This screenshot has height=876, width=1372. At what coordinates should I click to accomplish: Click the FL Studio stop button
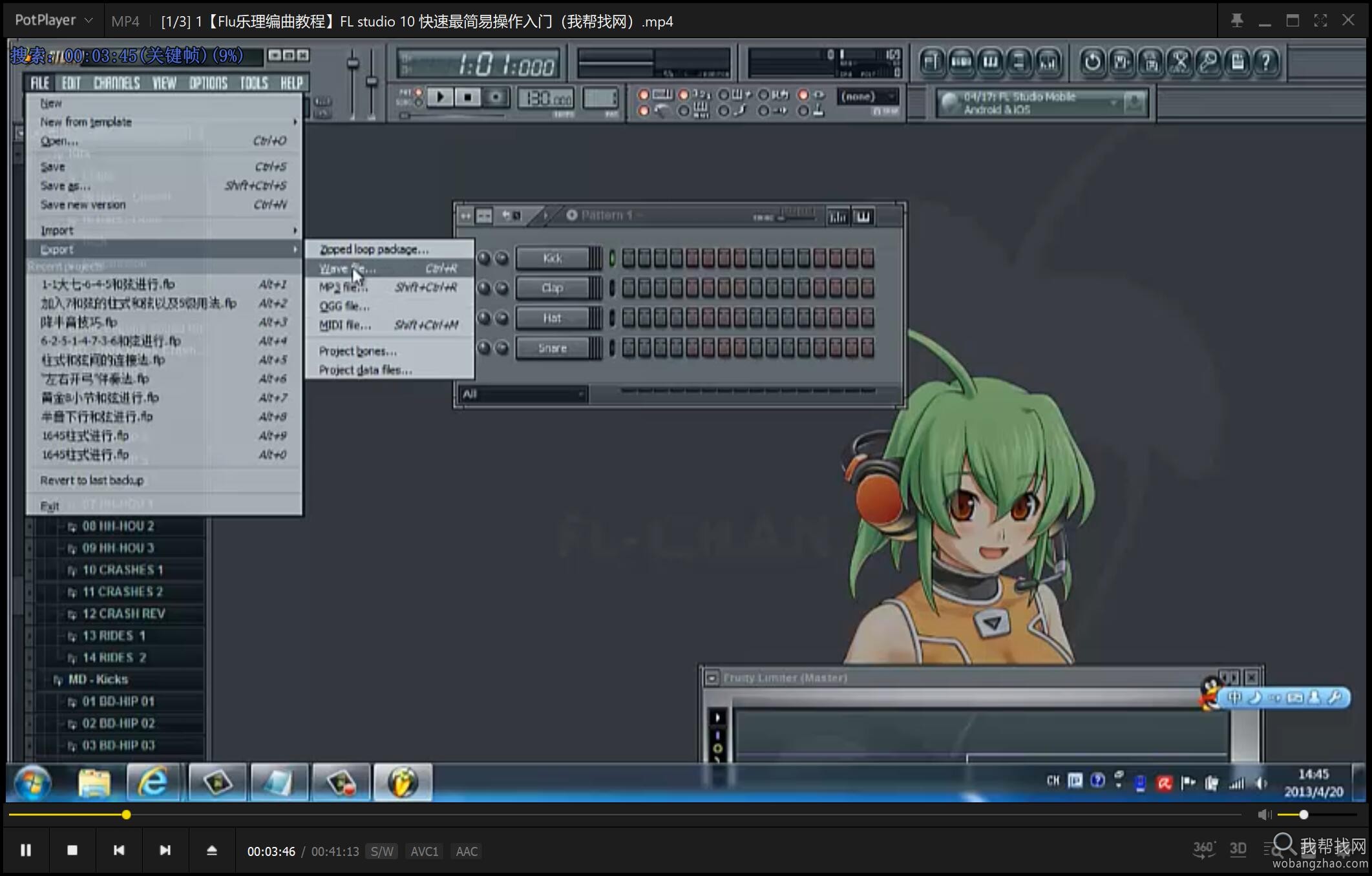click(467, 98)
